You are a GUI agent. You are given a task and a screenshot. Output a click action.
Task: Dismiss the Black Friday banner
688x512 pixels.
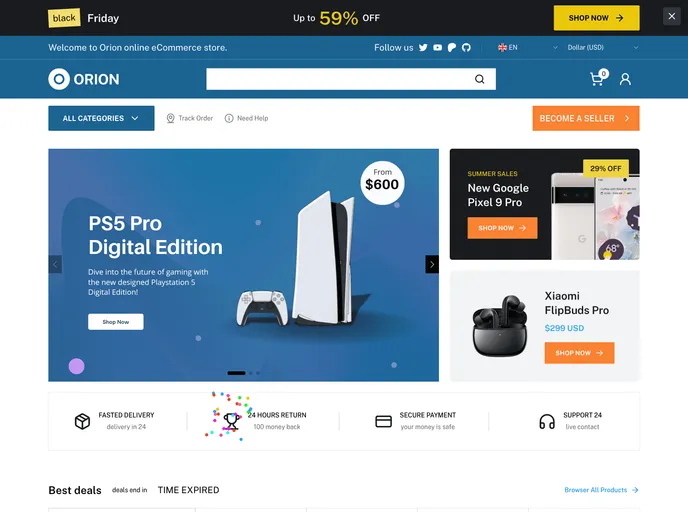coord(671,17)
